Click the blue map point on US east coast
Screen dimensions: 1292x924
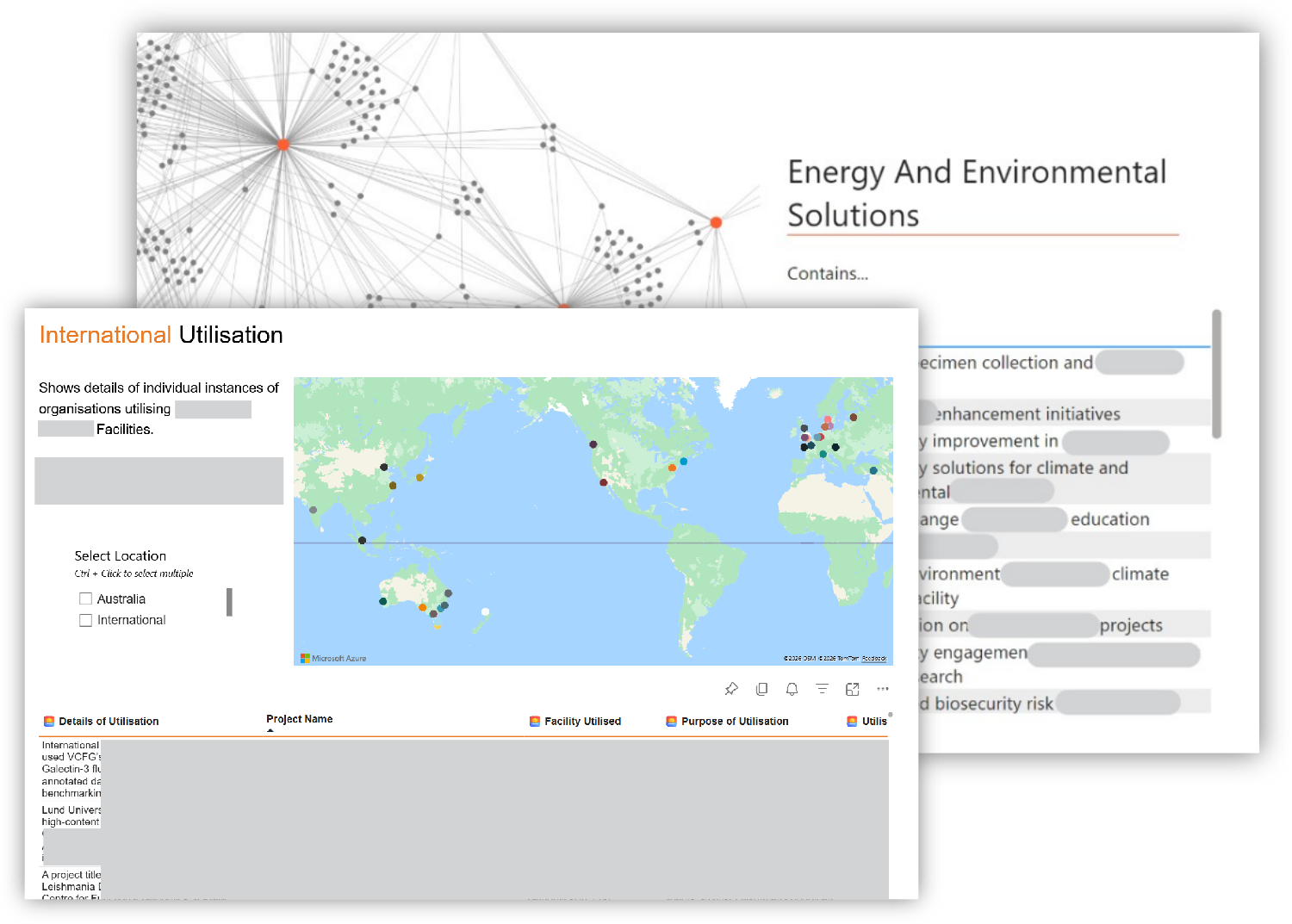point(684,462)
